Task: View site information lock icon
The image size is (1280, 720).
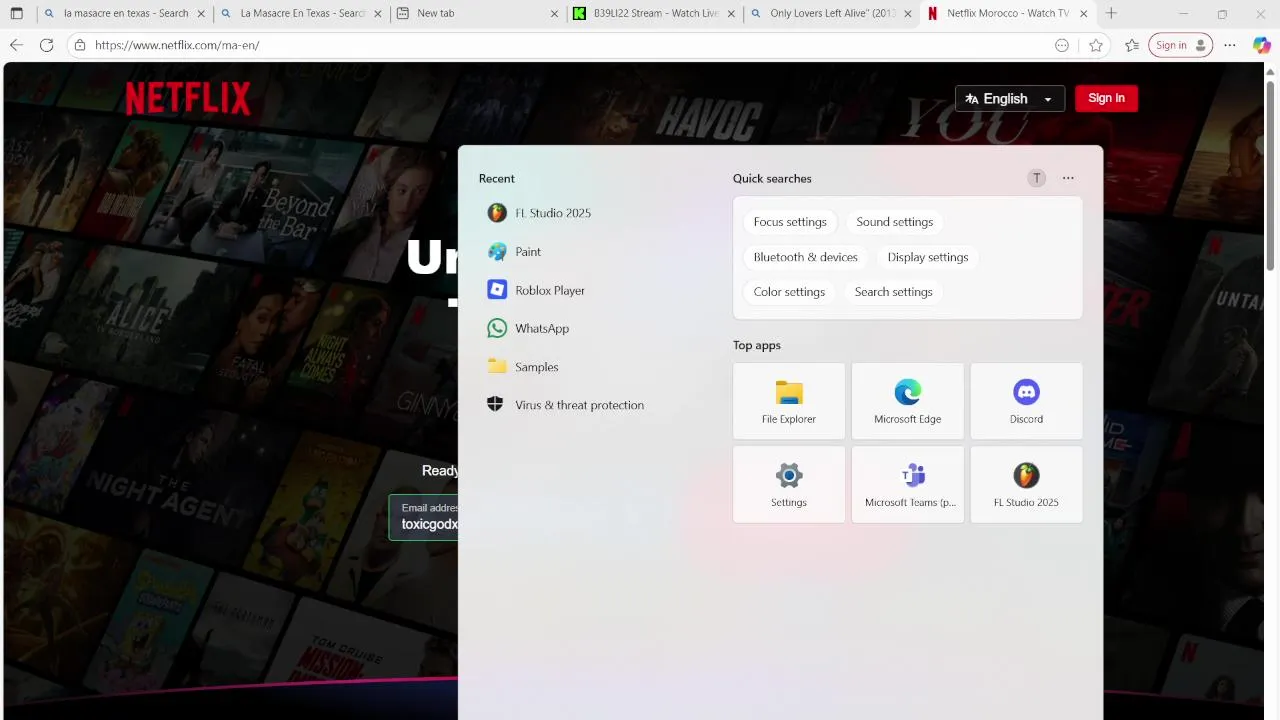Action: (x=80, y=45)
